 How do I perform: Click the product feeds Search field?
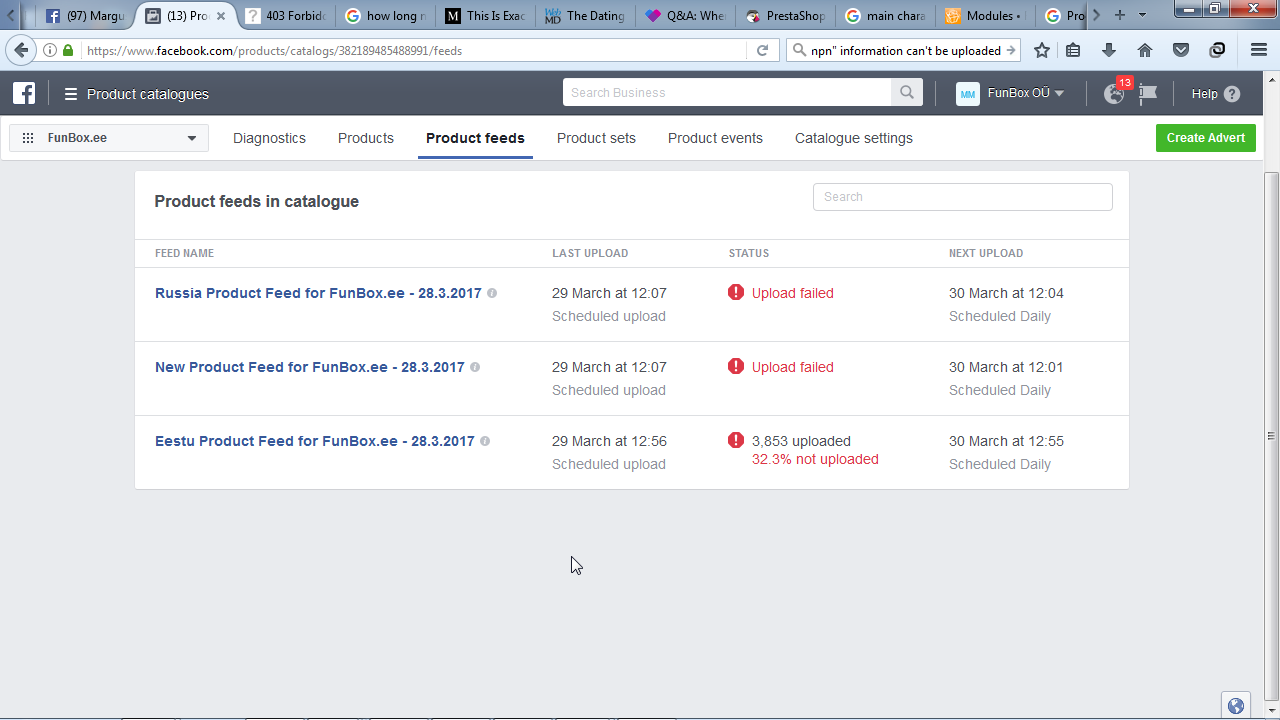(962, 197)
